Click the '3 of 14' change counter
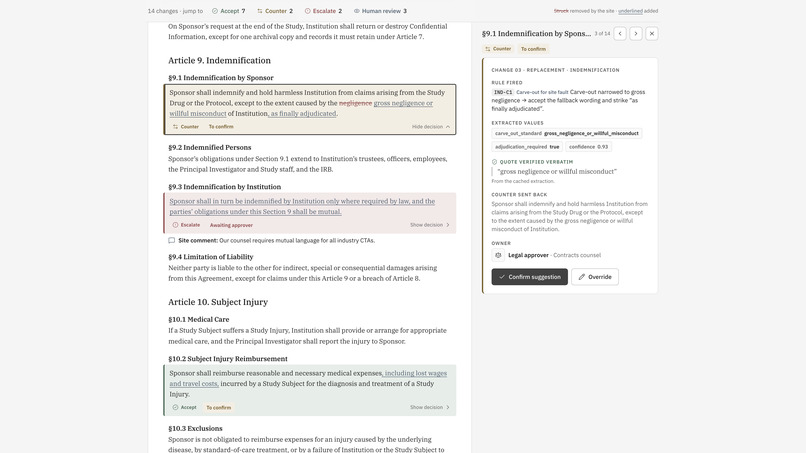 coord(602,34)
